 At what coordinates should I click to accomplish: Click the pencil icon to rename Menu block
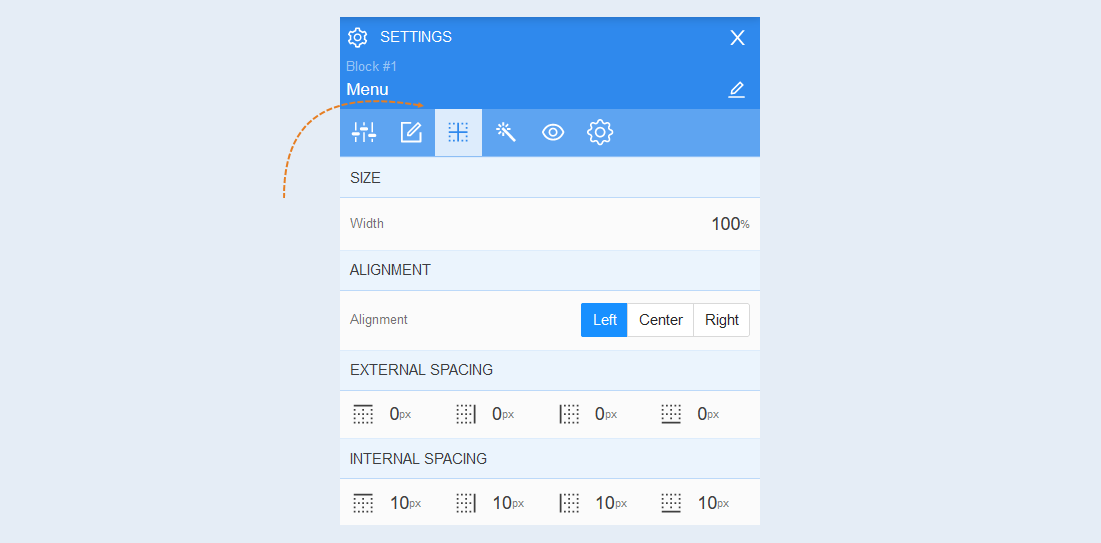coord(736,90)
